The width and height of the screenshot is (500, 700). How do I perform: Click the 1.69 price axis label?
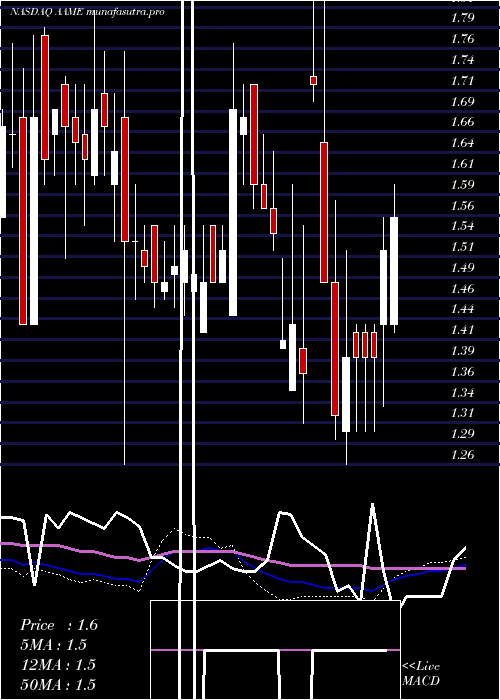click(x=462, y=102)
